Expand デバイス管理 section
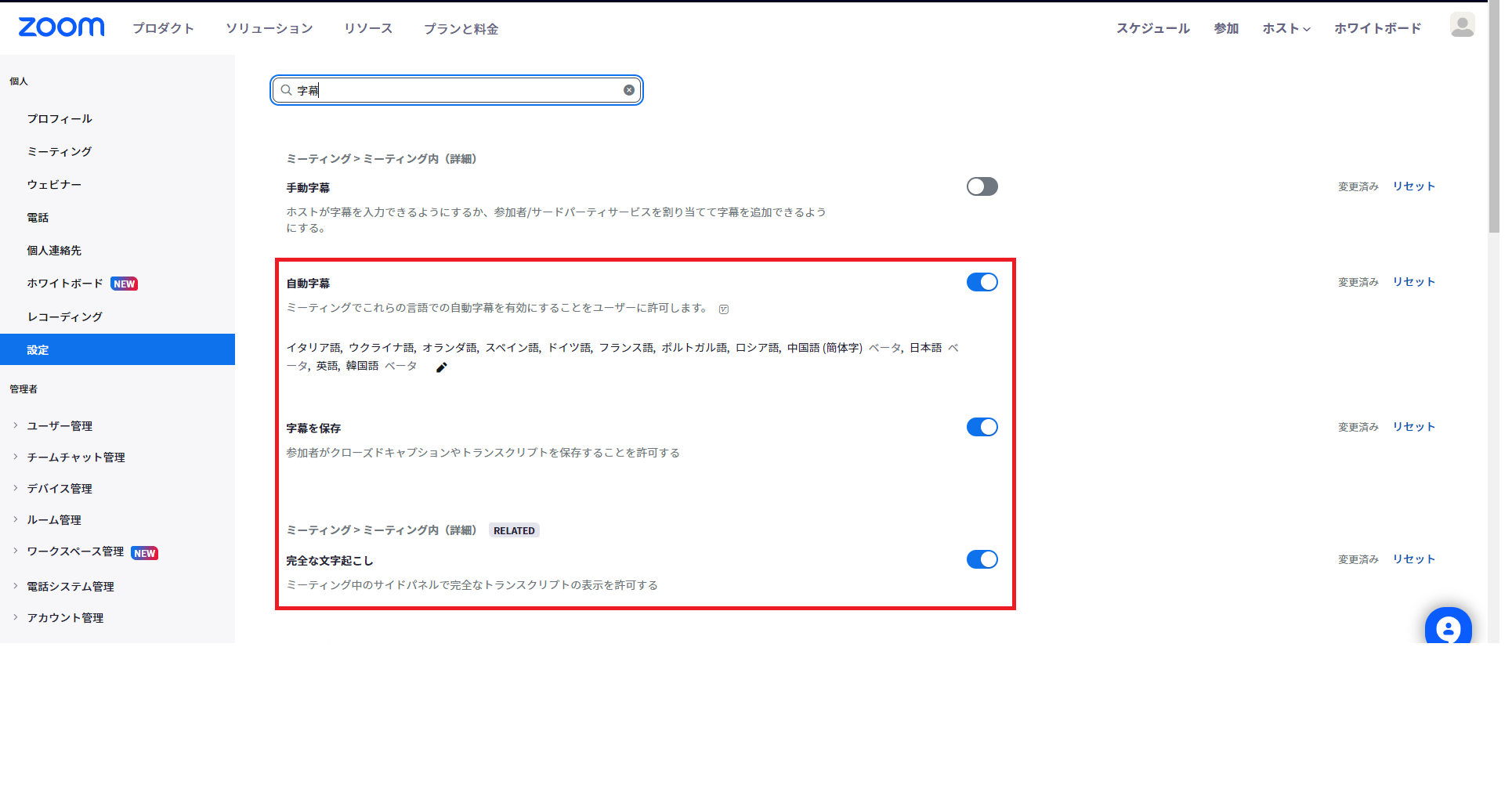This screenshot has width=1512, height=799. point(60,489)
